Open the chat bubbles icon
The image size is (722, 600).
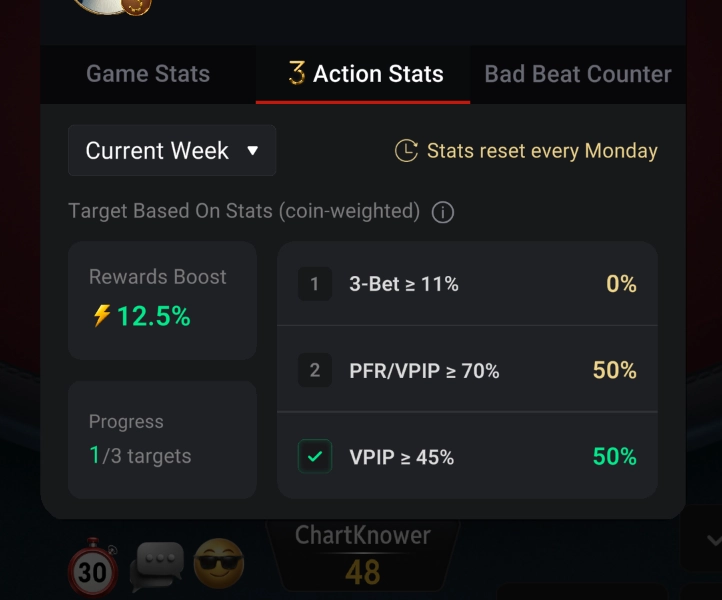pos(157,567)
